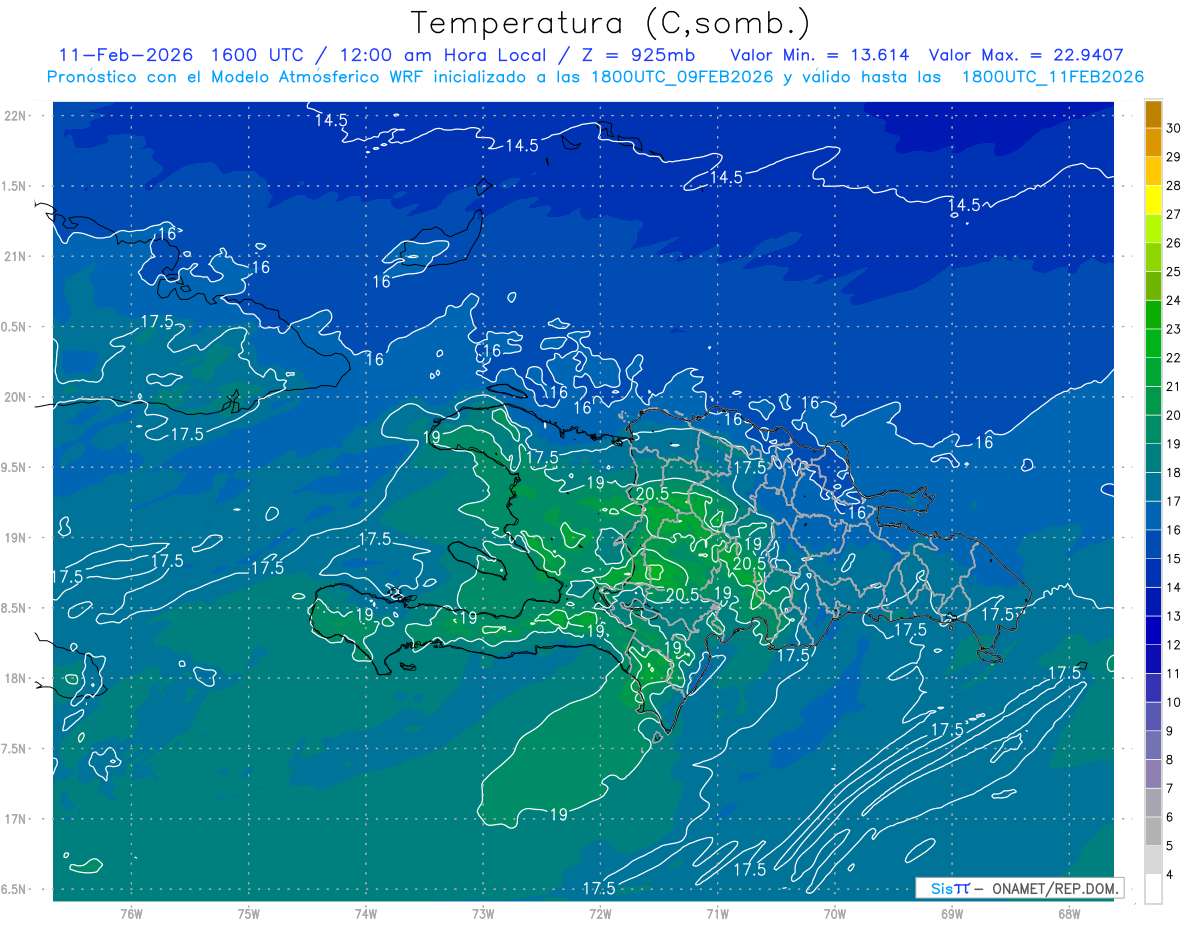Click the "18N" latitude axis label
The width and height of the screenshot is (1200, 927).
point(15,678)
